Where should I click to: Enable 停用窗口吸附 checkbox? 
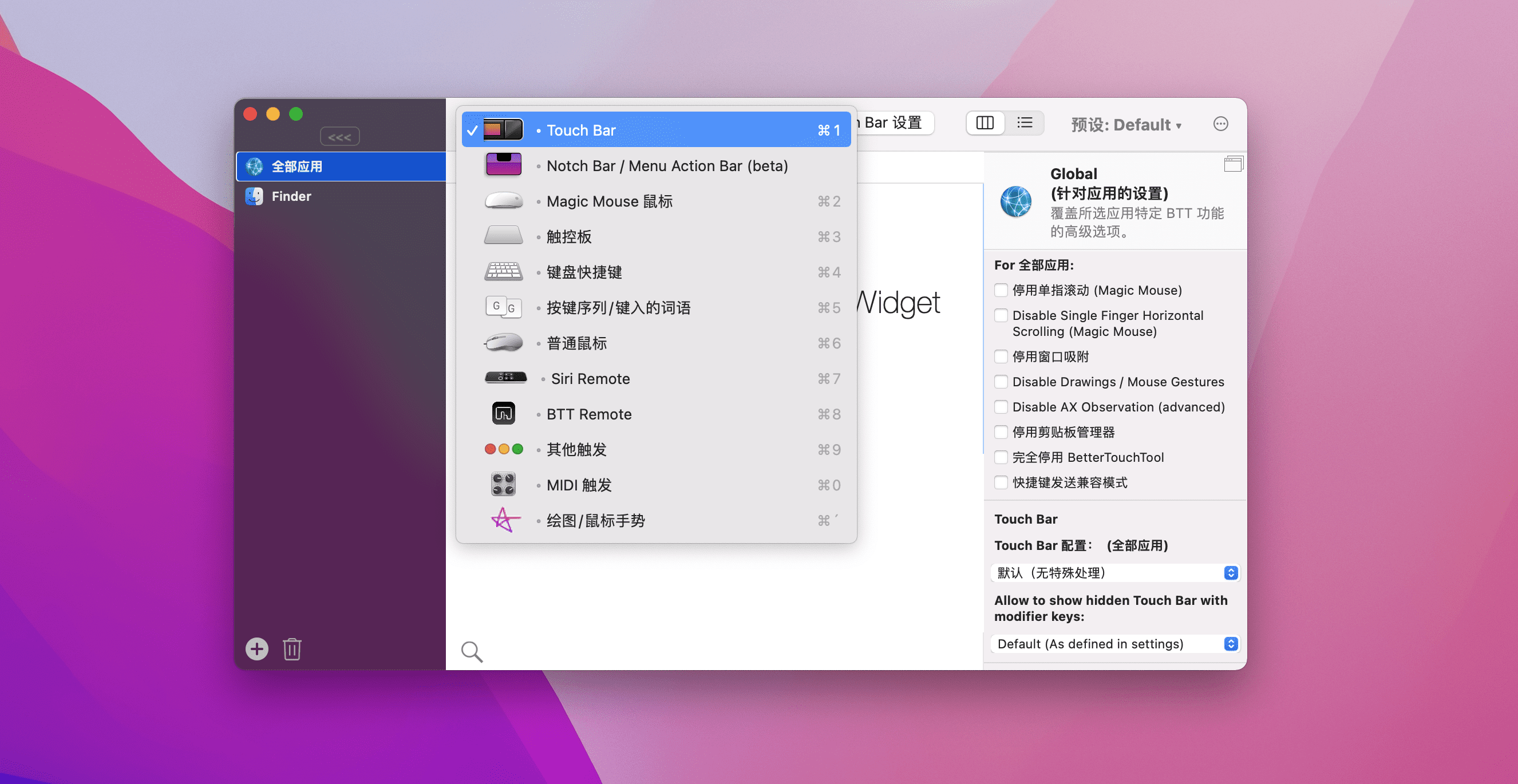1001,357
